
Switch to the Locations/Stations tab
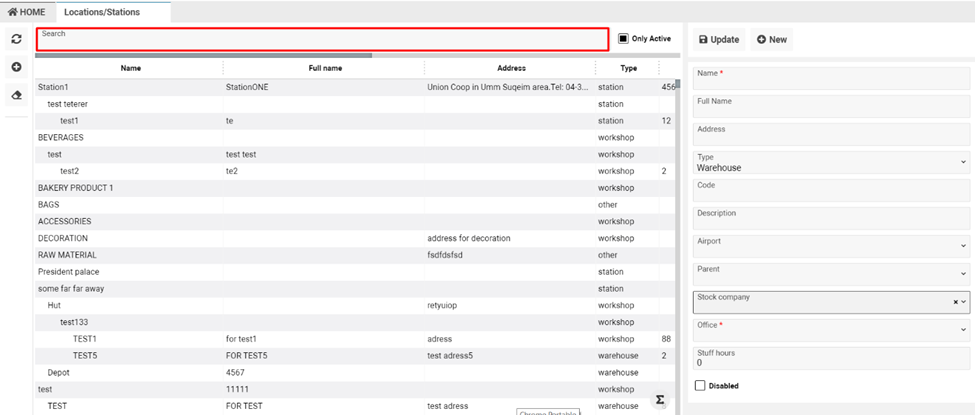pos(101,12)
